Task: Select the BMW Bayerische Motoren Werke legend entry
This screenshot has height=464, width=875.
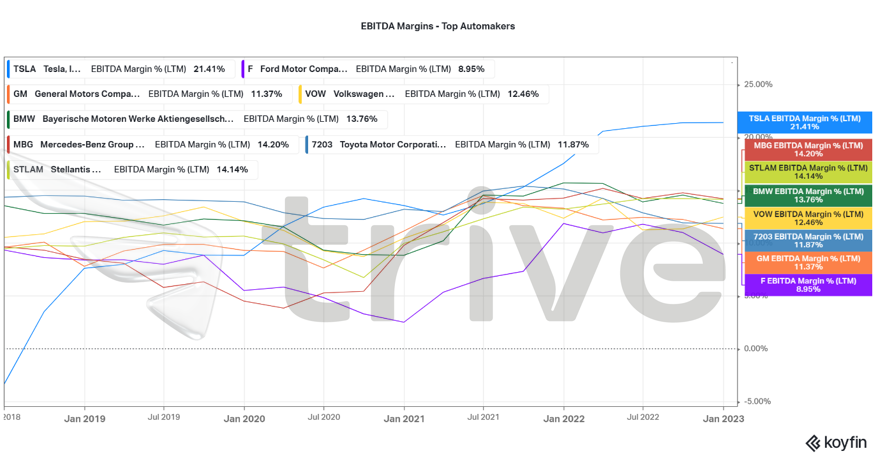Action: point(196,119)
